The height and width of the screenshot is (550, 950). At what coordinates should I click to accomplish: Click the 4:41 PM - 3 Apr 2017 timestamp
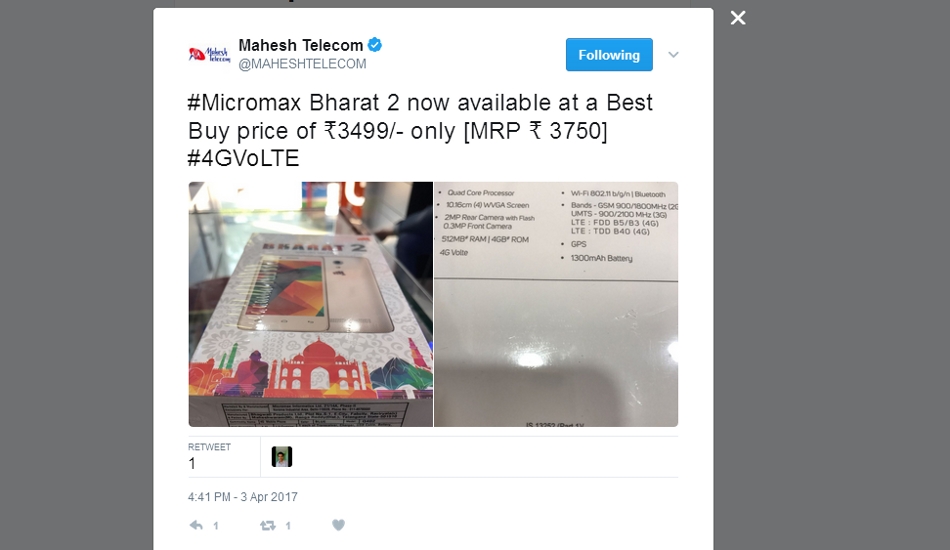pos(242,497)
